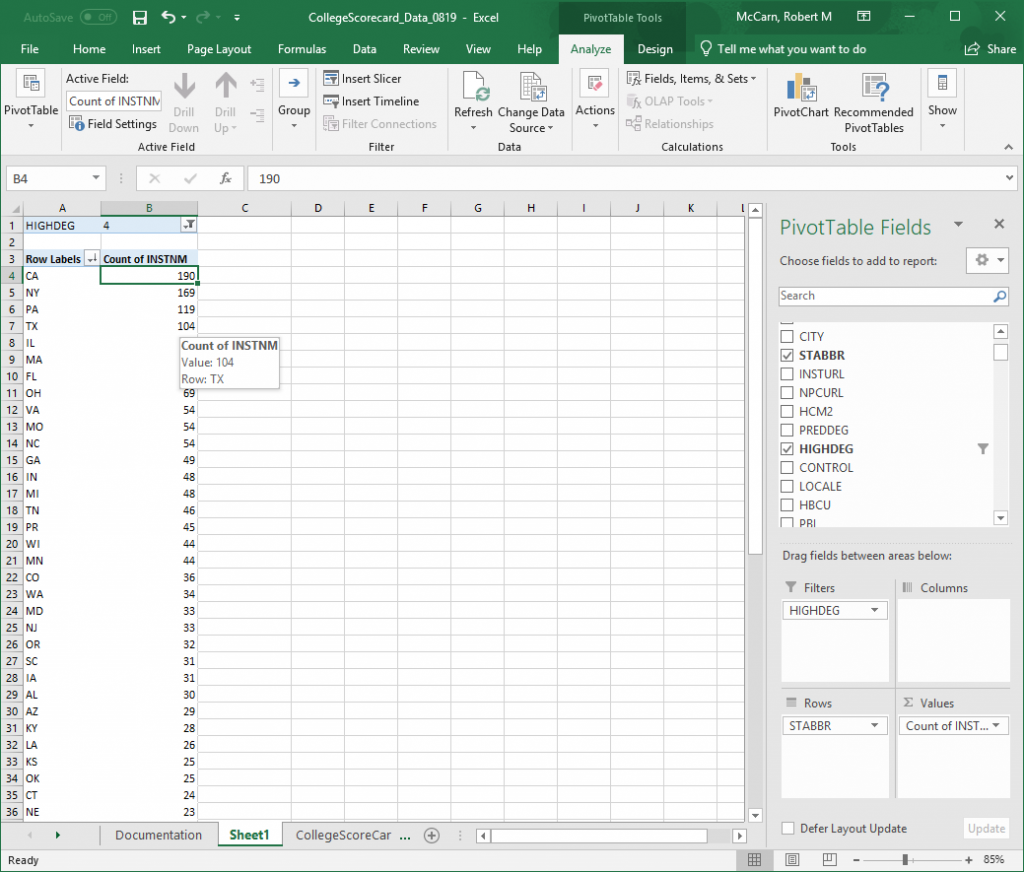The height and width of the screenshot is (872, 1024).
Task: Enable Defer Layout Update checkbox
Action: [788, 828]
